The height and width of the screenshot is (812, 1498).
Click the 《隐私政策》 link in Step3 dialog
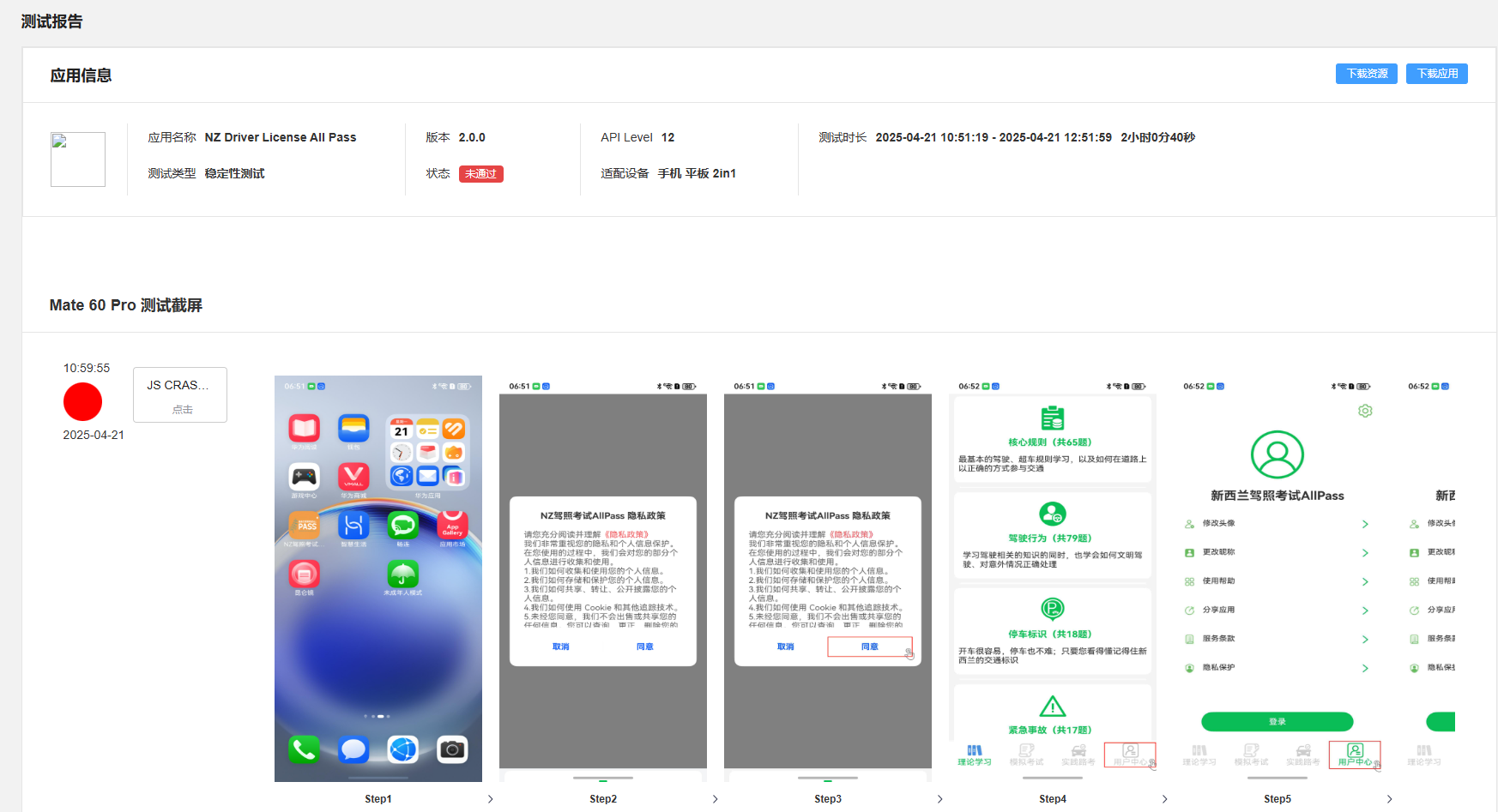tap(851, 534)
